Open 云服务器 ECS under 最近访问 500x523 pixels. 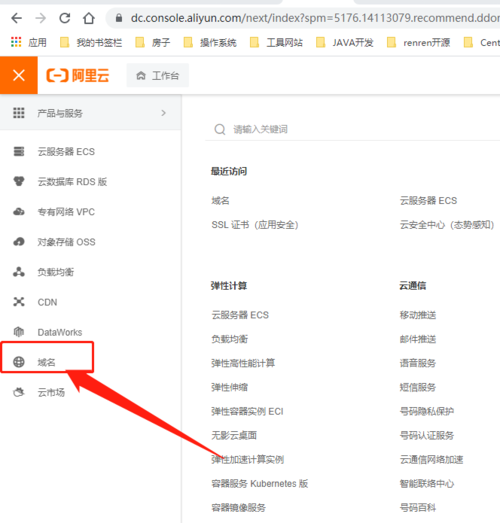coord(428,200)
